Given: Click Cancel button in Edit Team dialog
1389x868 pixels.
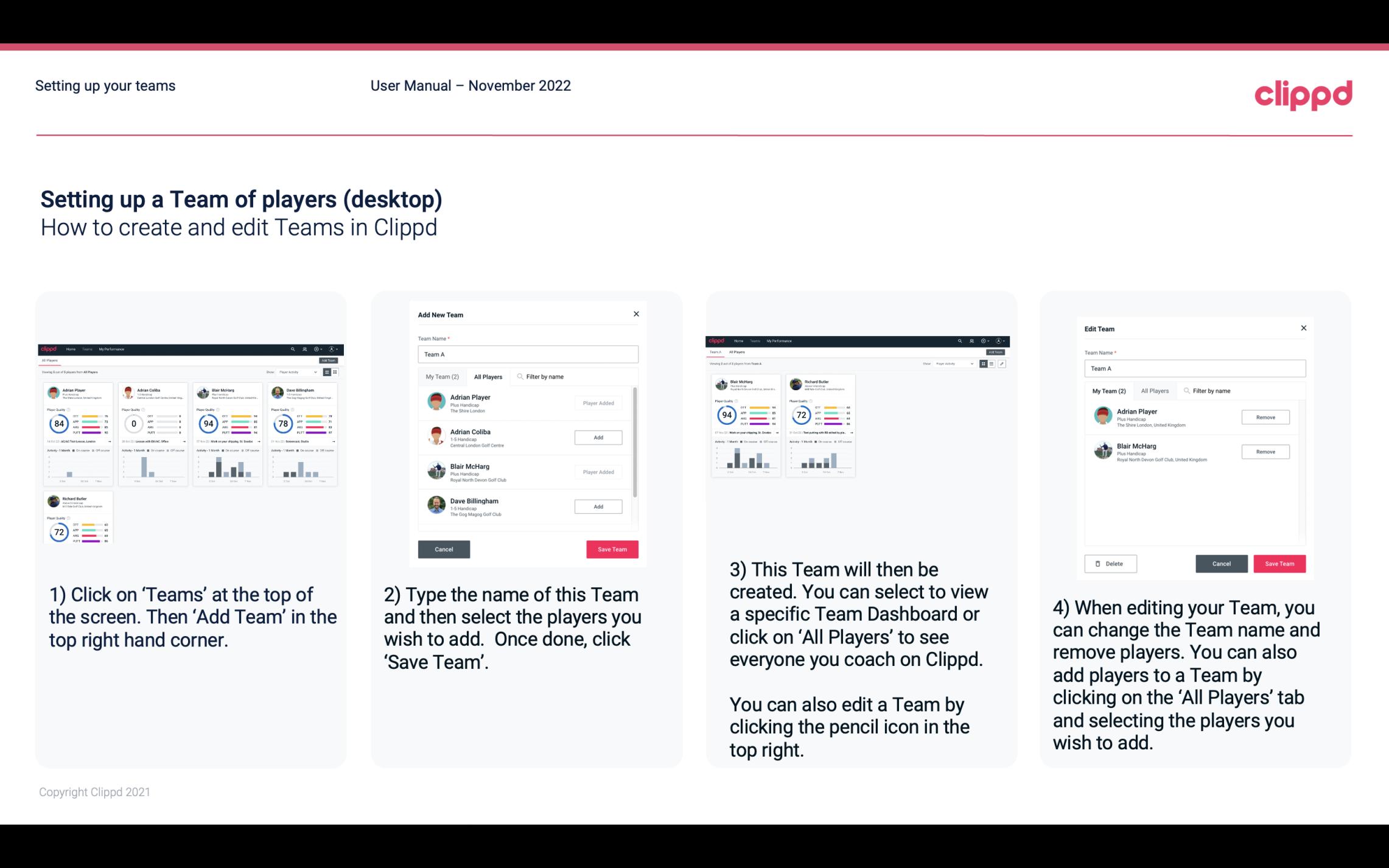Looking at the screenshot, I should click(1222, 563).
